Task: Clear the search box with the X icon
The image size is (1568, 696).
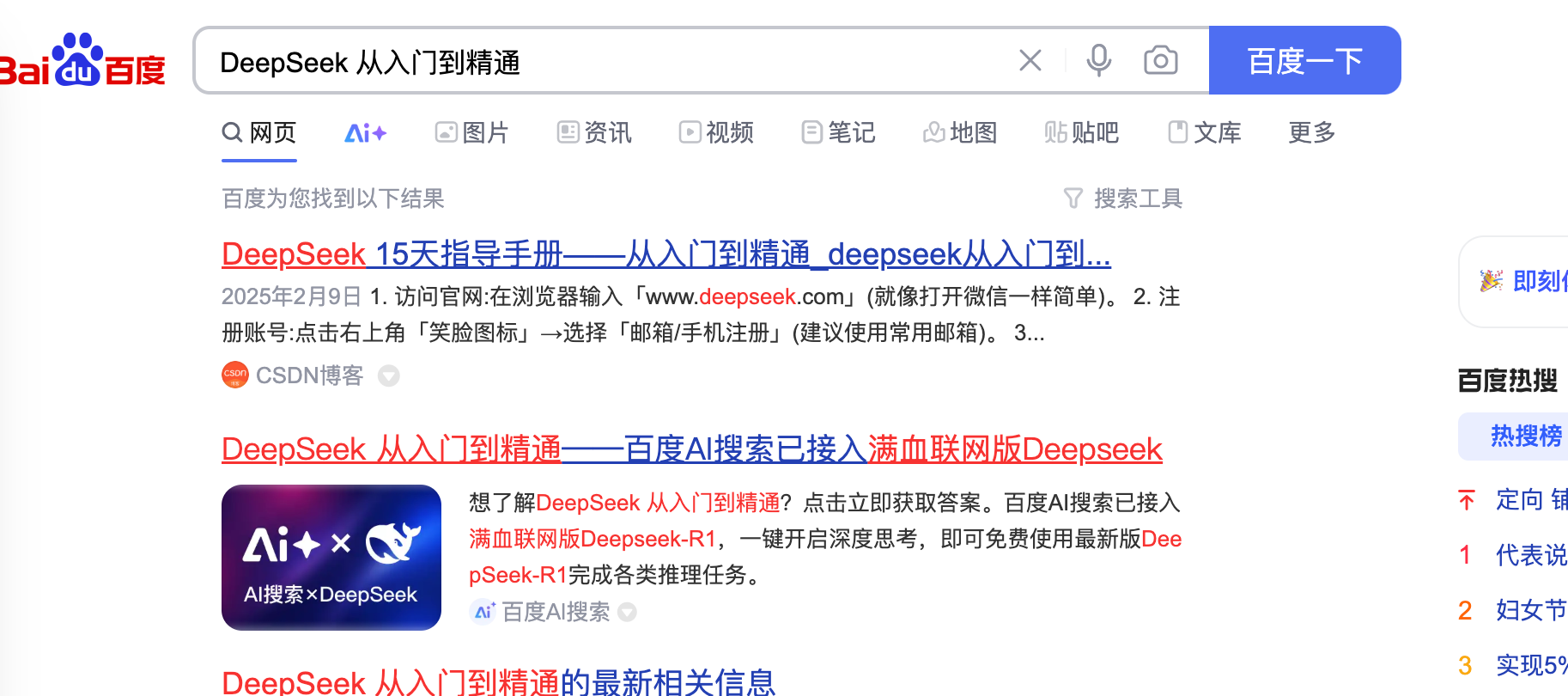Action: tap(1030, 60)
